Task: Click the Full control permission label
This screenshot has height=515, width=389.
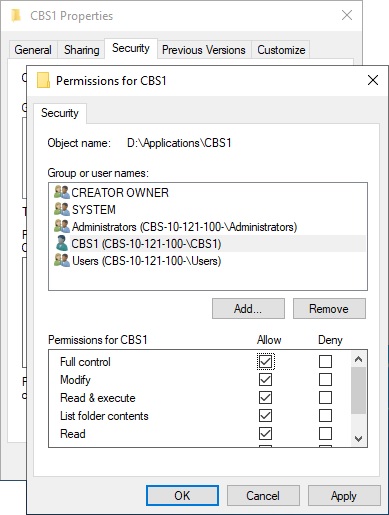Action: pos(85,362)
